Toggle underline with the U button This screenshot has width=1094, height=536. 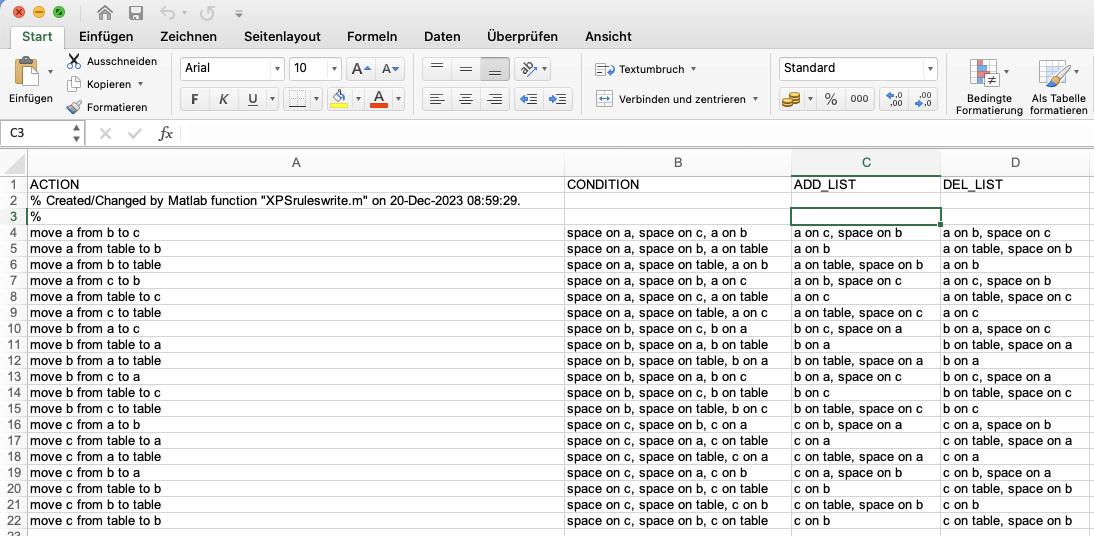coord(252,99)
